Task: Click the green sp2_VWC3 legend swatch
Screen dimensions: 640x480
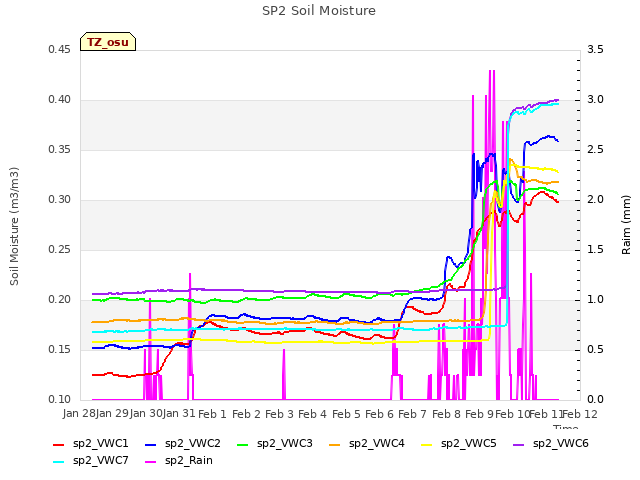Action: point(243,444)
